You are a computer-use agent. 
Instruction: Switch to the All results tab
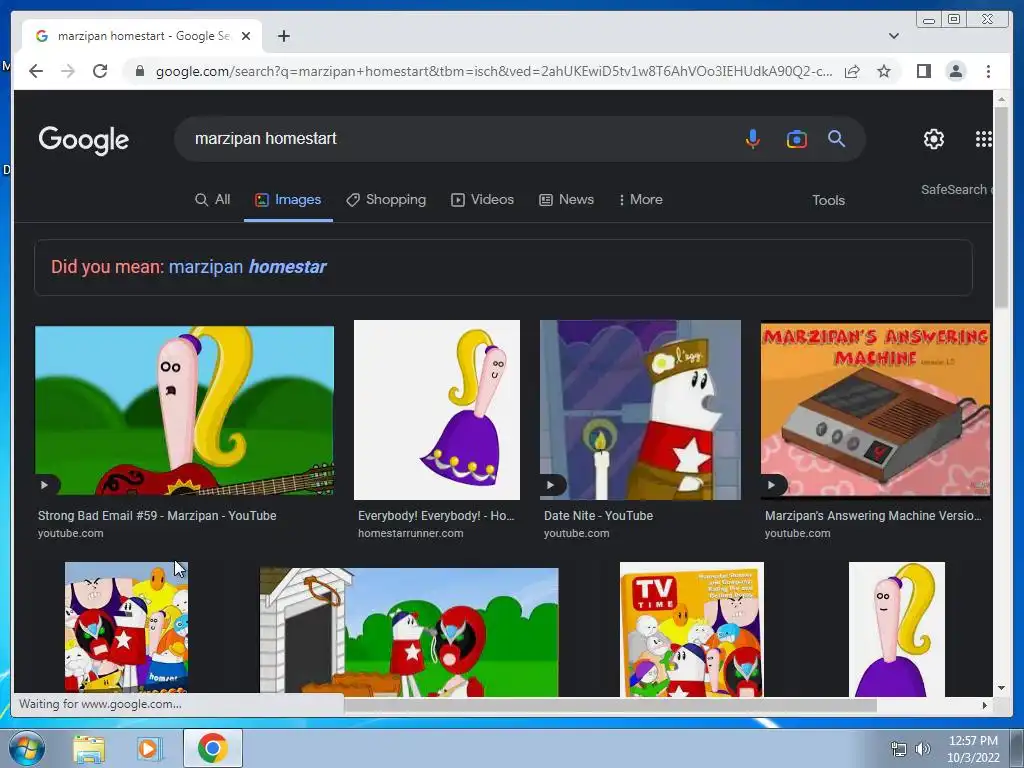coord(212,200)
